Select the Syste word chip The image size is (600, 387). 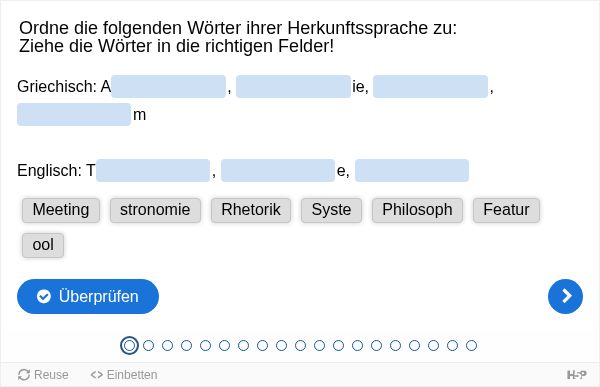(x=331, y=210)
